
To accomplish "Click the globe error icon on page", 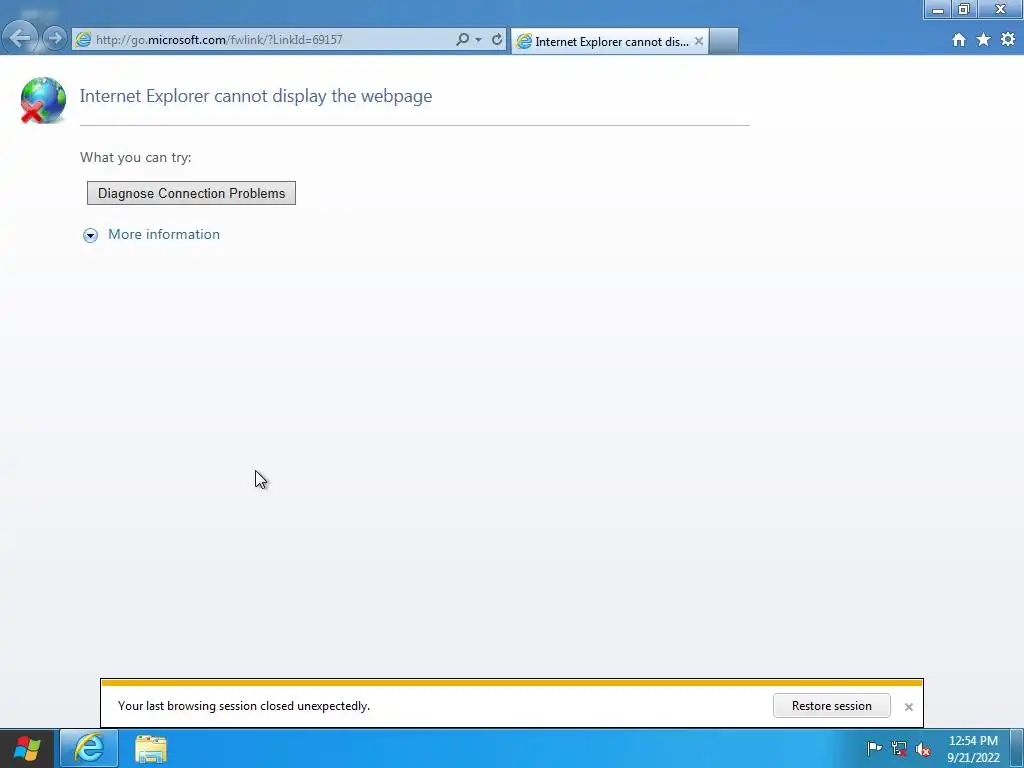I will point(42,100).
